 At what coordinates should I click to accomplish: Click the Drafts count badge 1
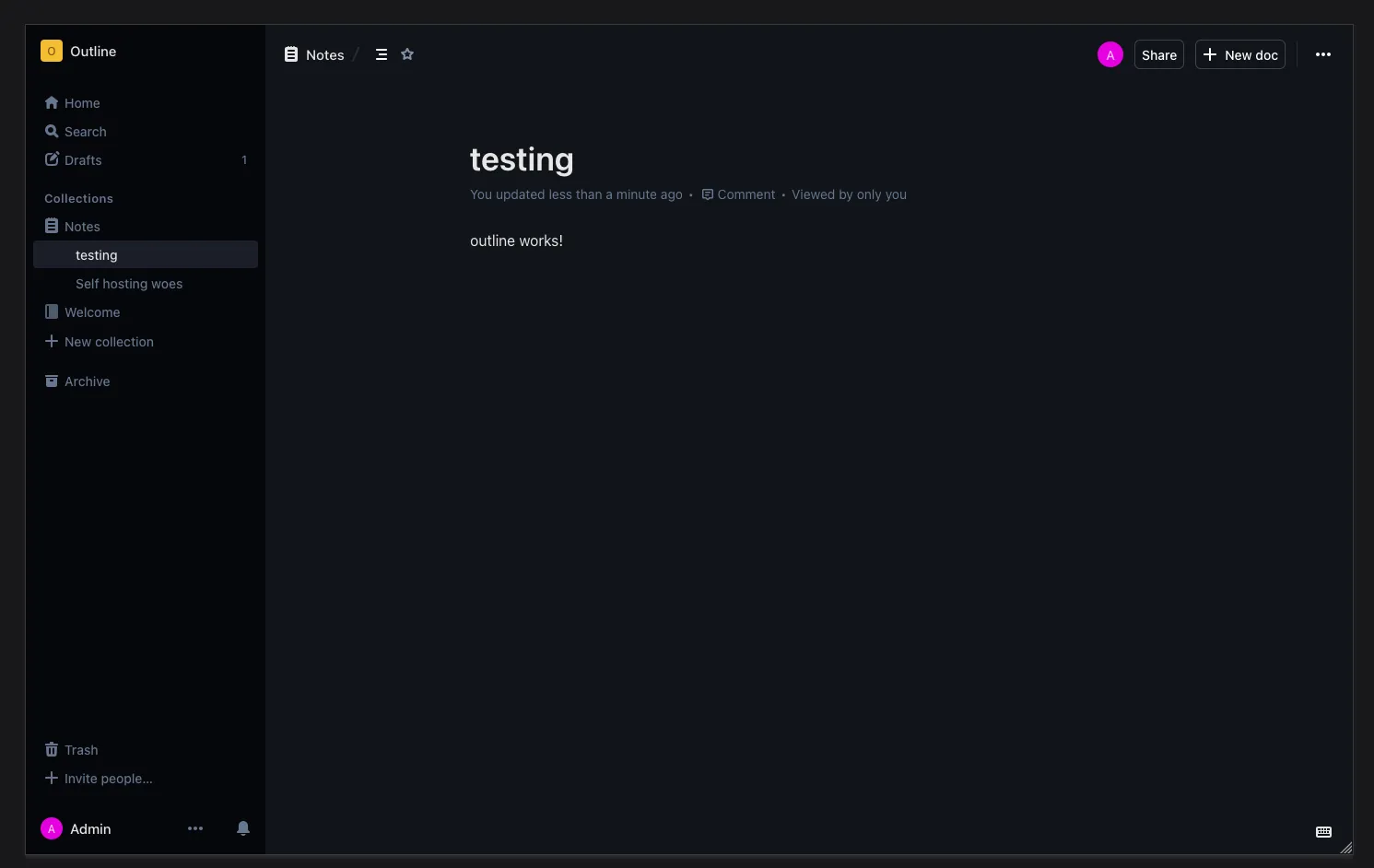point(244,160)
